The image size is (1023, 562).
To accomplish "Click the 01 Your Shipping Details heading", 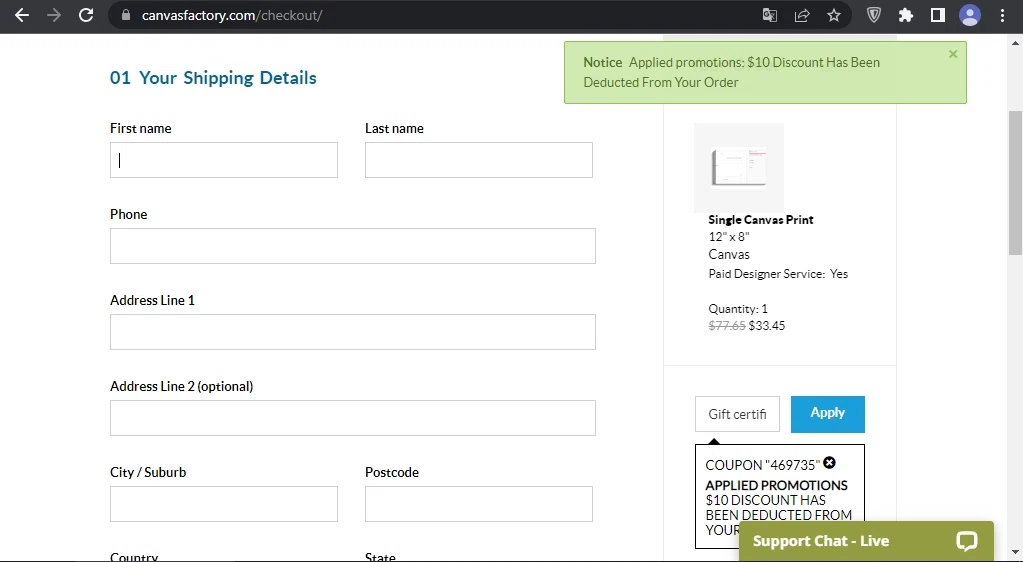I will tap(213, 78).
